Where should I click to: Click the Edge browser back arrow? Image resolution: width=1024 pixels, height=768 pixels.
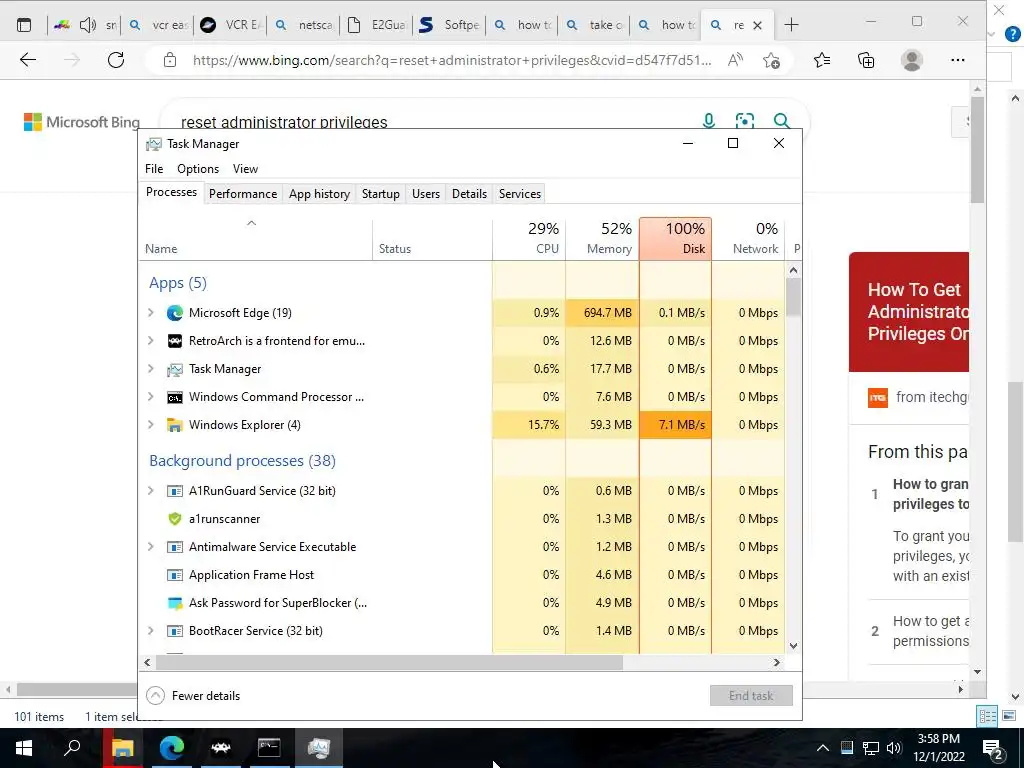tap(28, 60)
